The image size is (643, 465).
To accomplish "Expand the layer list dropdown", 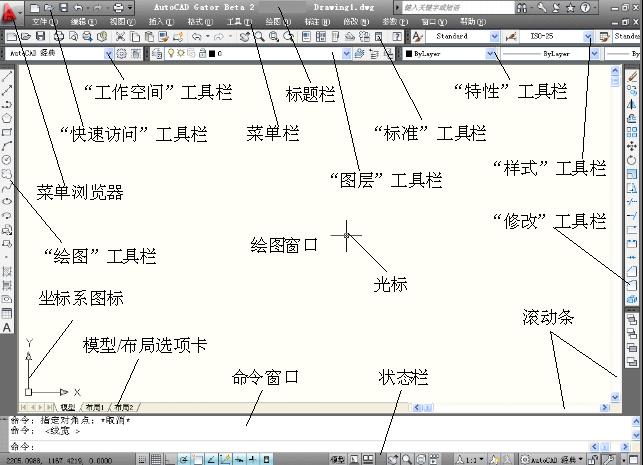I will point(347,54).
